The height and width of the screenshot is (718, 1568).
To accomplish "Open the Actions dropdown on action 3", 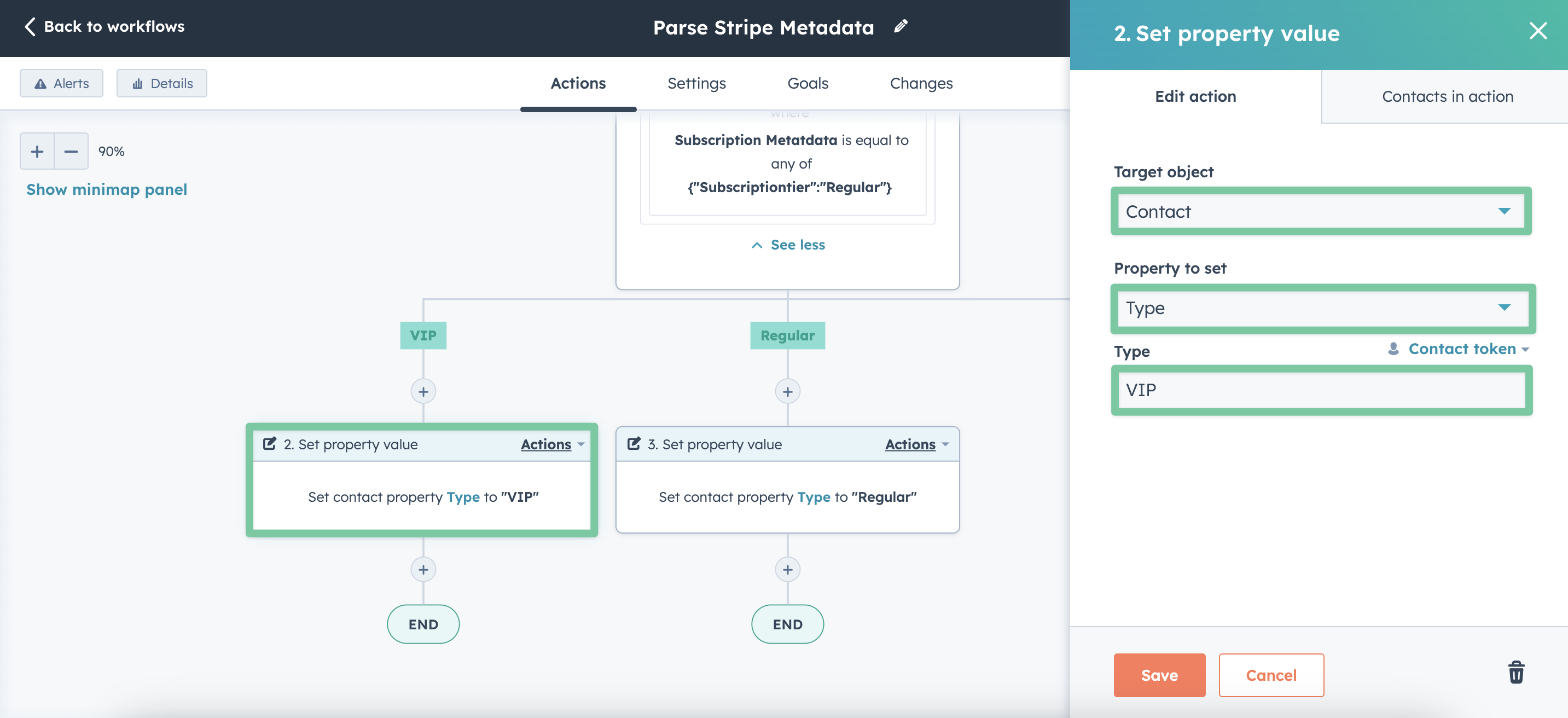I will pyautogui.click(x=915, y=444).
